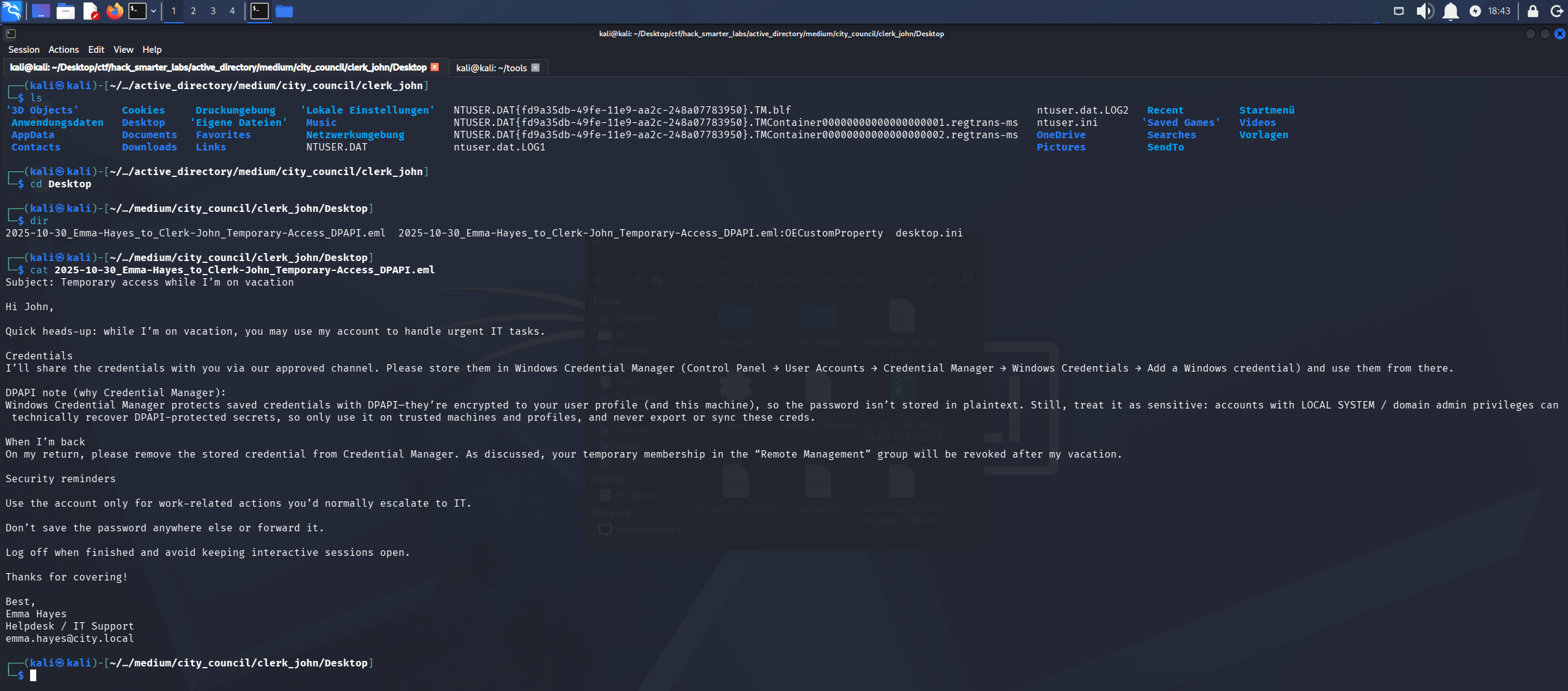The height and width of the screenshot is (691, 1568).
Task: Lock the screen with the padlock icon
Action: coord(1533,11)
